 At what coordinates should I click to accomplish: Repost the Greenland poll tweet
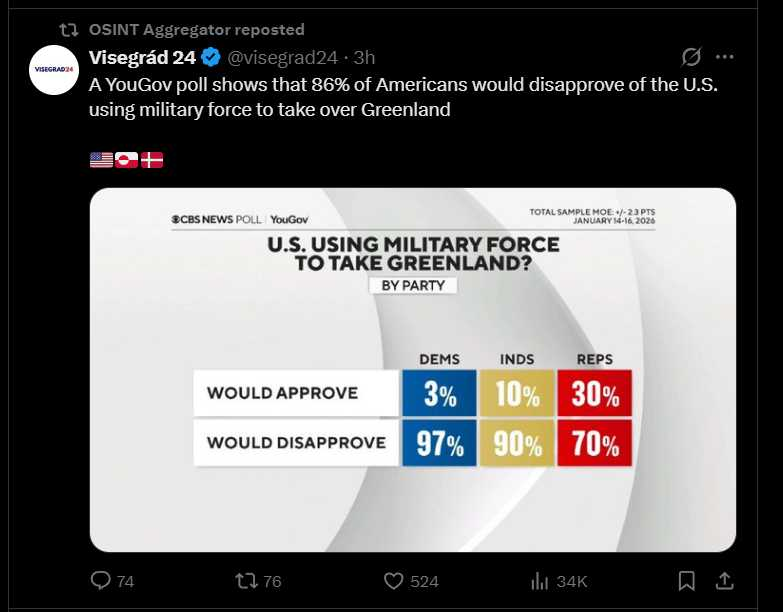[245, 581]
